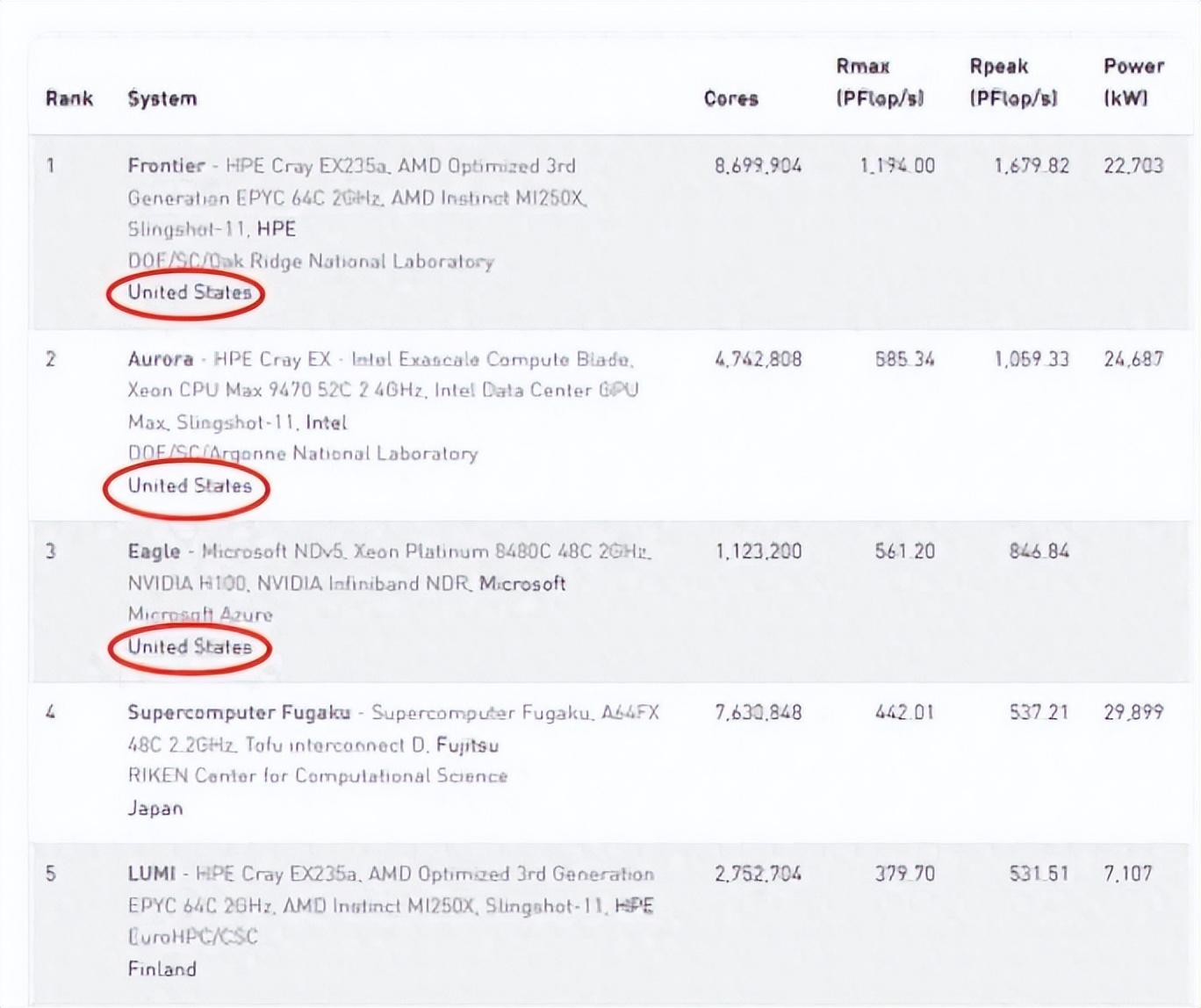This screenshot has width=1201, height=1008.
Task: Select circled United States under Frontier
Action: (190, 292)
